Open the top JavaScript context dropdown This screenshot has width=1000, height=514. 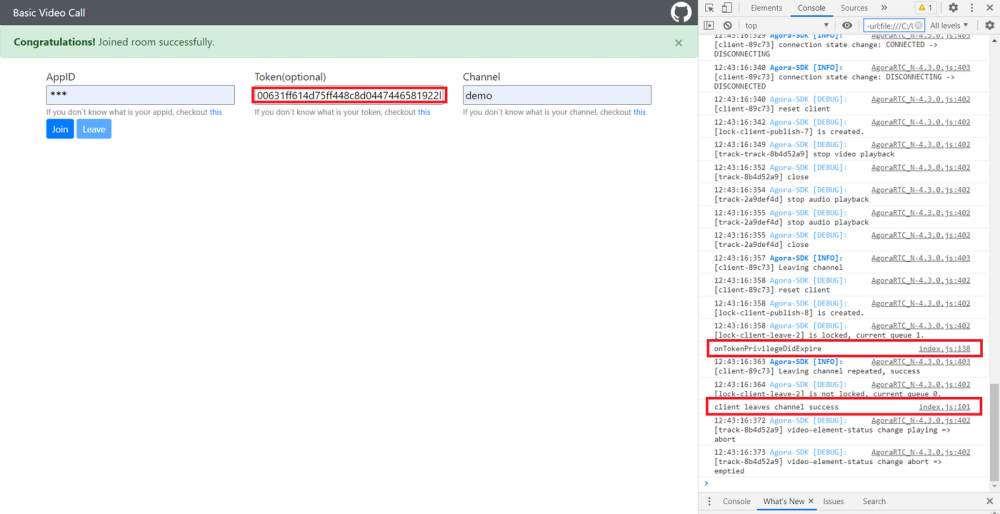pos(787,26)
